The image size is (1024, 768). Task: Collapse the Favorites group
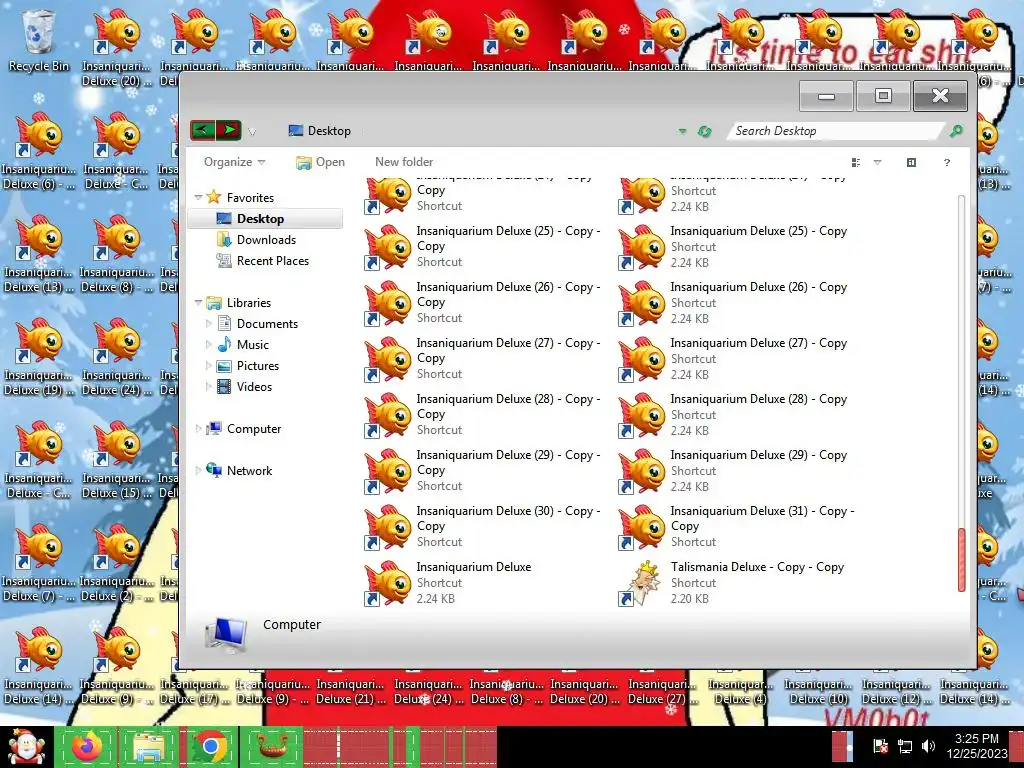(199, 197)
